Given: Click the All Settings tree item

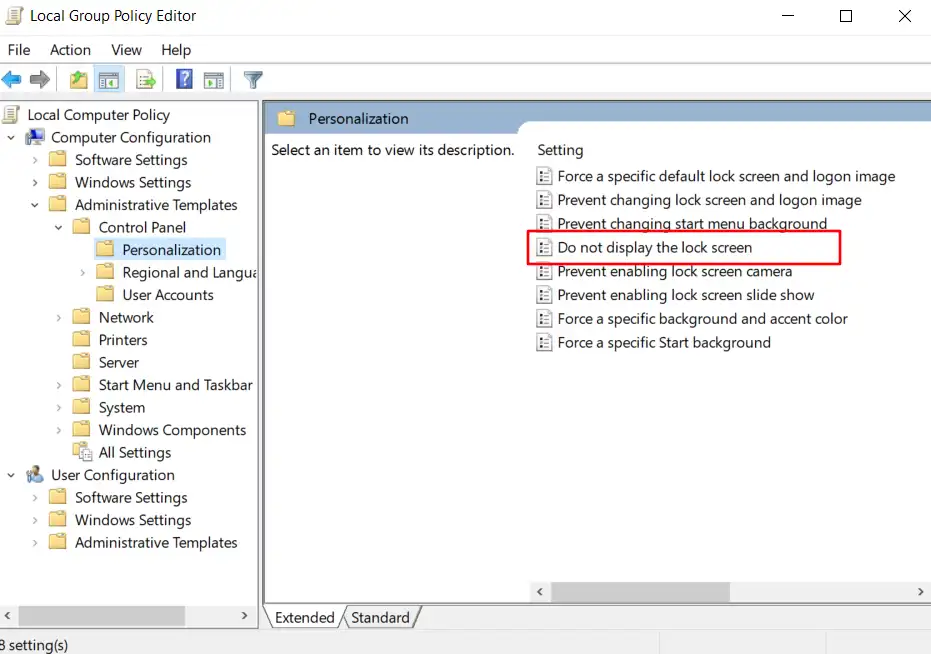Looking at the screenshot, I should [135, 452].
